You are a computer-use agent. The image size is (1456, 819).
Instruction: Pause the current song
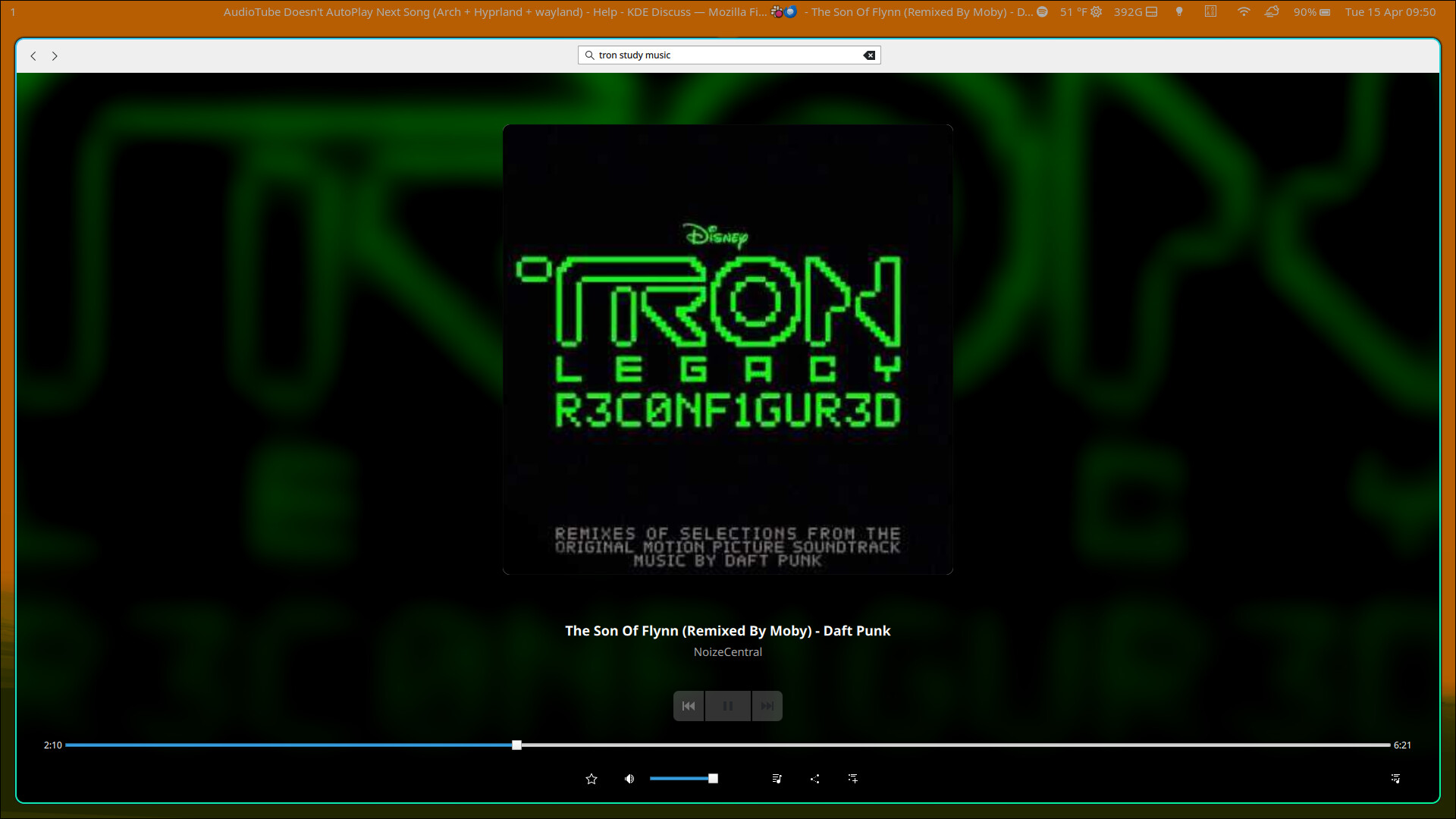(x=728, y=706)
